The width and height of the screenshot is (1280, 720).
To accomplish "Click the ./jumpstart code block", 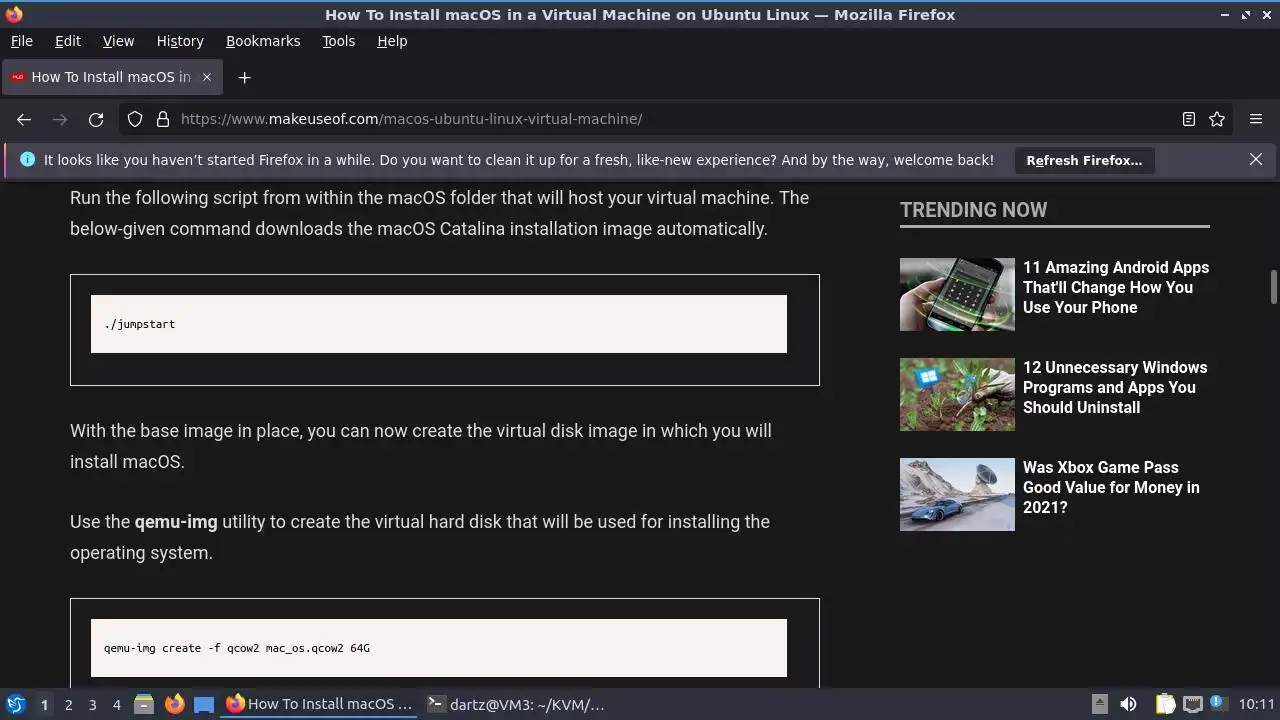I will coord(439,324).
